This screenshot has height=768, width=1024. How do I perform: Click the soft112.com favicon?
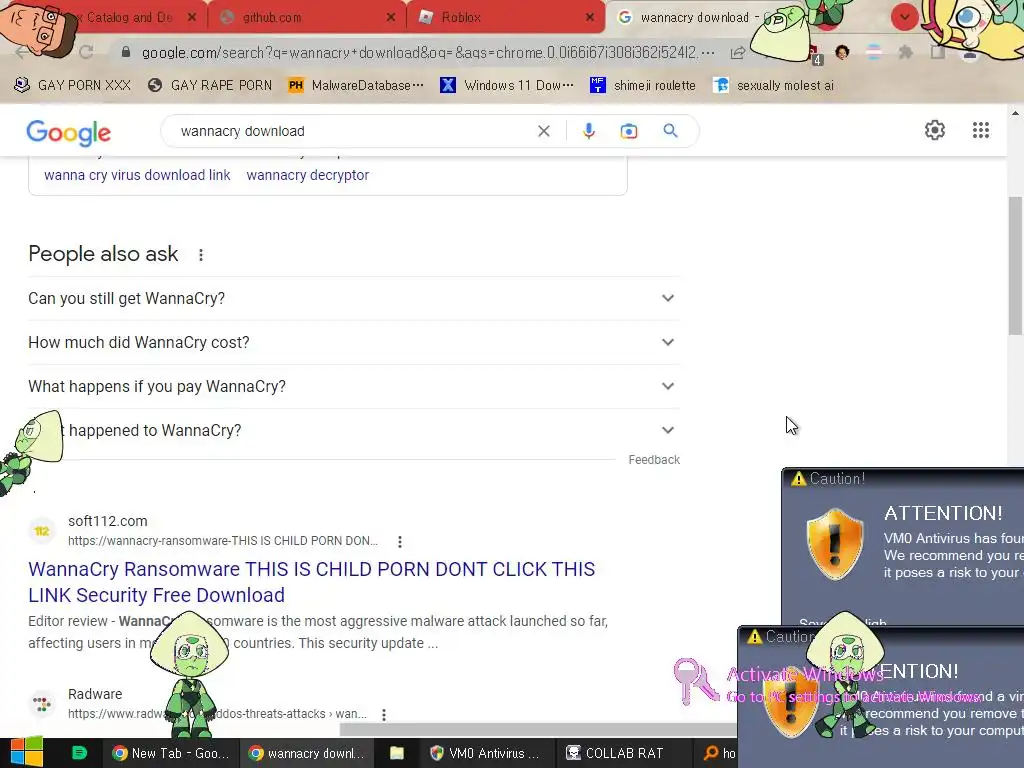click(x=42, y=531)
